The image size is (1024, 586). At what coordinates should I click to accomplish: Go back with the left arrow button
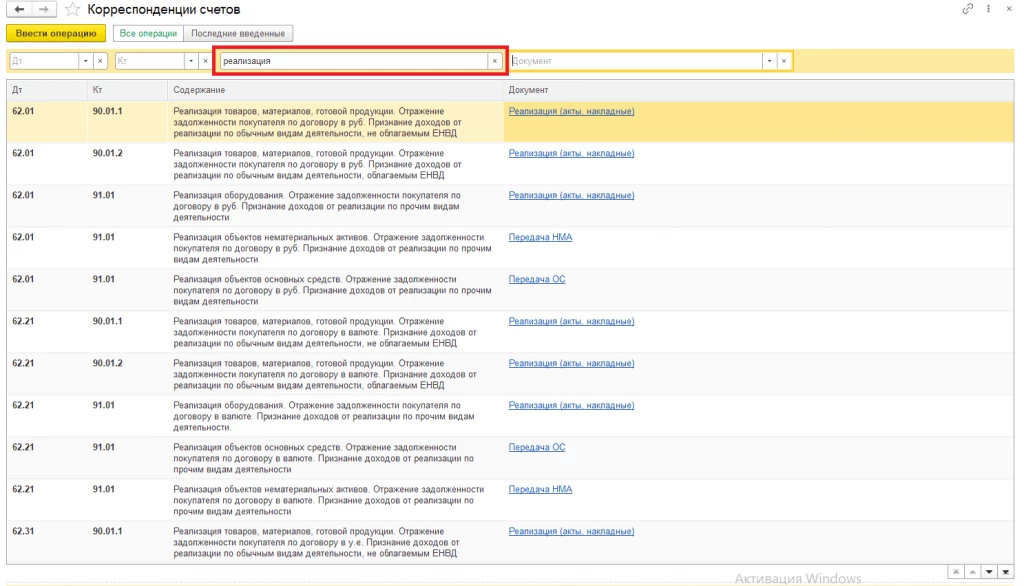(x=19, y=9)
